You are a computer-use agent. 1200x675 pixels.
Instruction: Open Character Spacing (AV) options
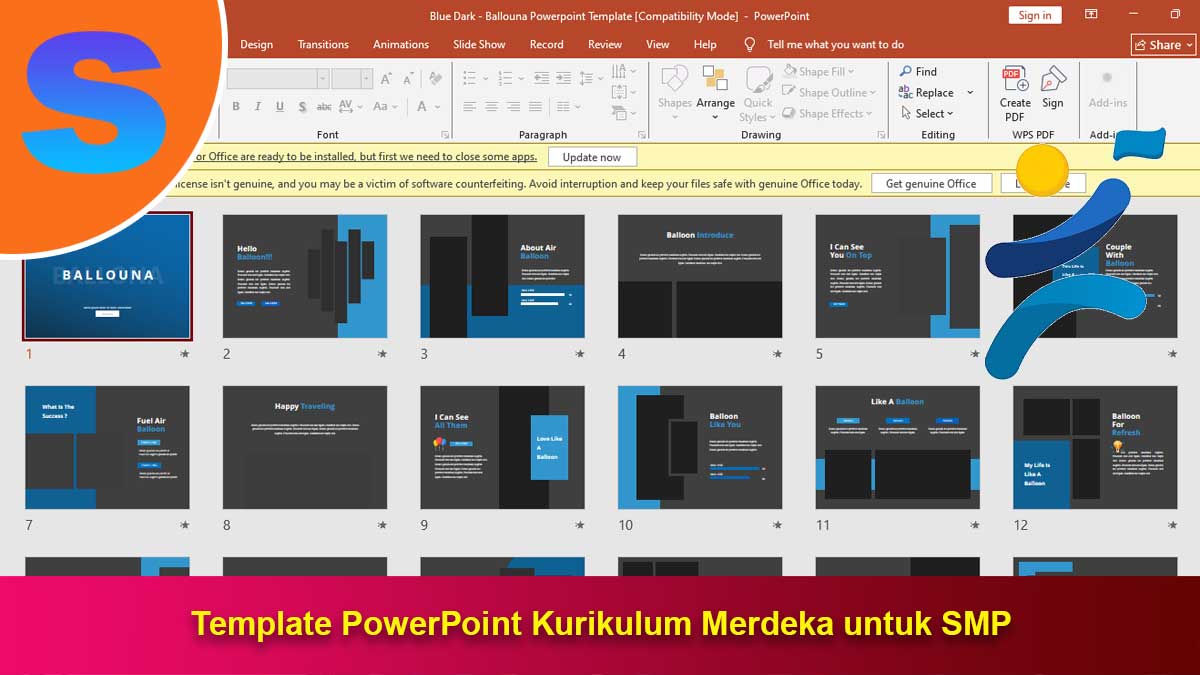[x=350, y=106]
